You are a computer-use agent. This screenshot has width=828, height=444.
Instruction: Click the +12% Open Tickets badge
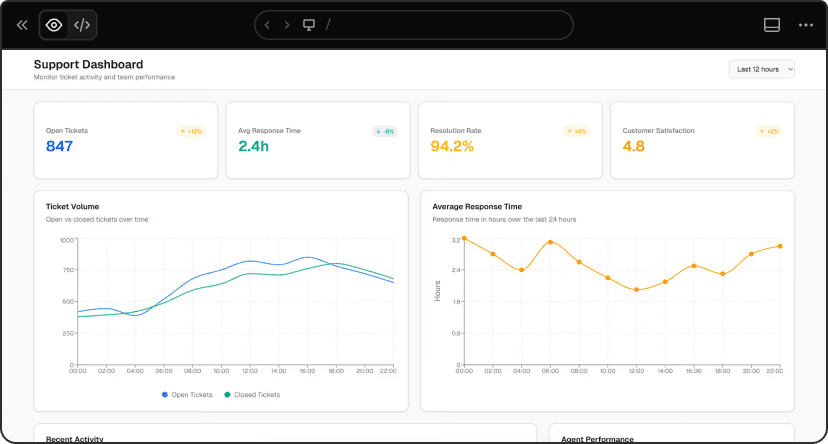(191, 131)
